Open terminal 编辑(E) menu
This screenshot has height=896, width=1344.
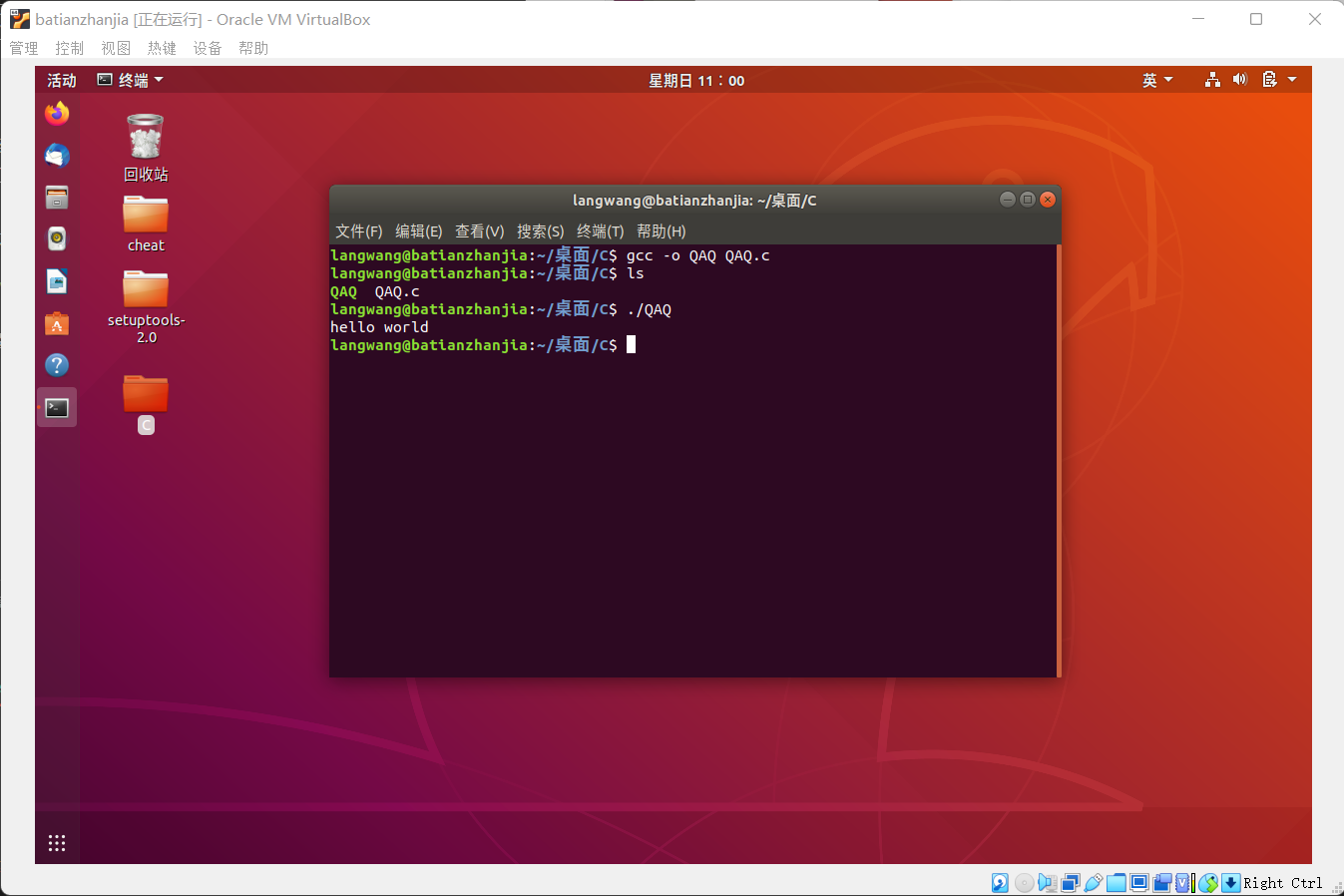(419, 231)
